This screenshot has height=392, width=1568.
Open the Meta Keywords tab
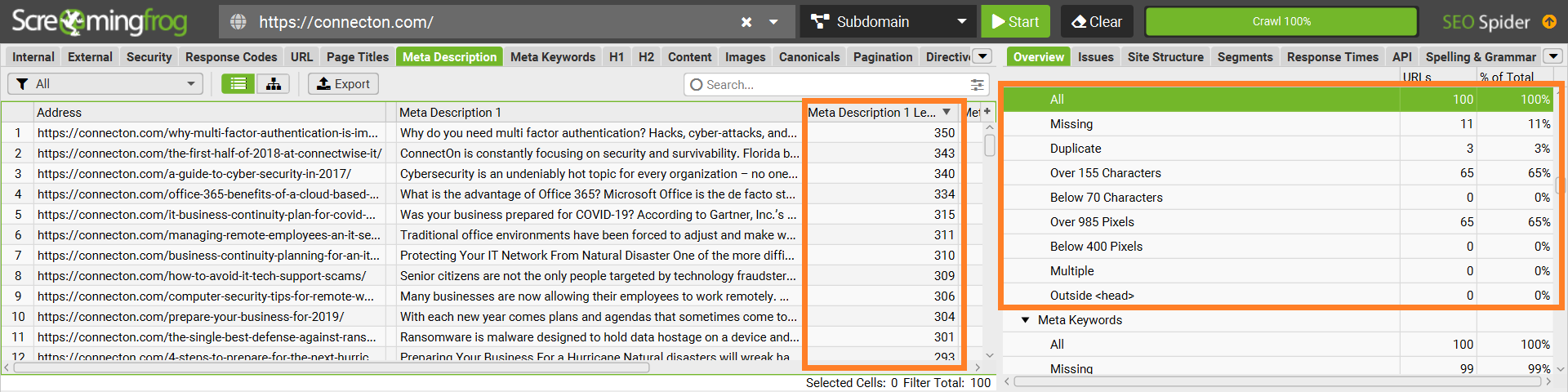point(553,56)
